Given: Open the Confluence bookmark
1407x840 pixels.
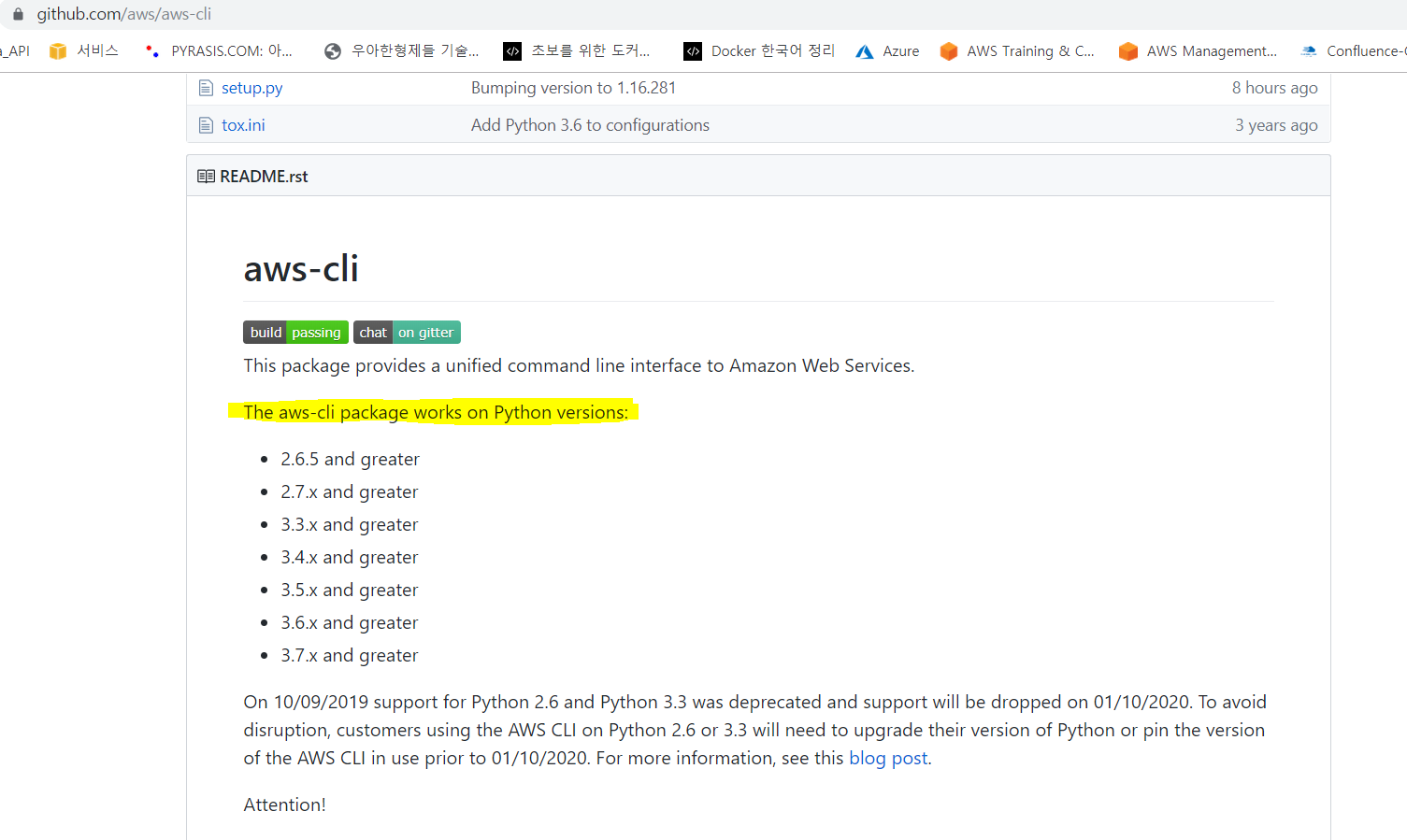Looking at the screenshot, I should pyautogui.click(x=1354, y=51).
